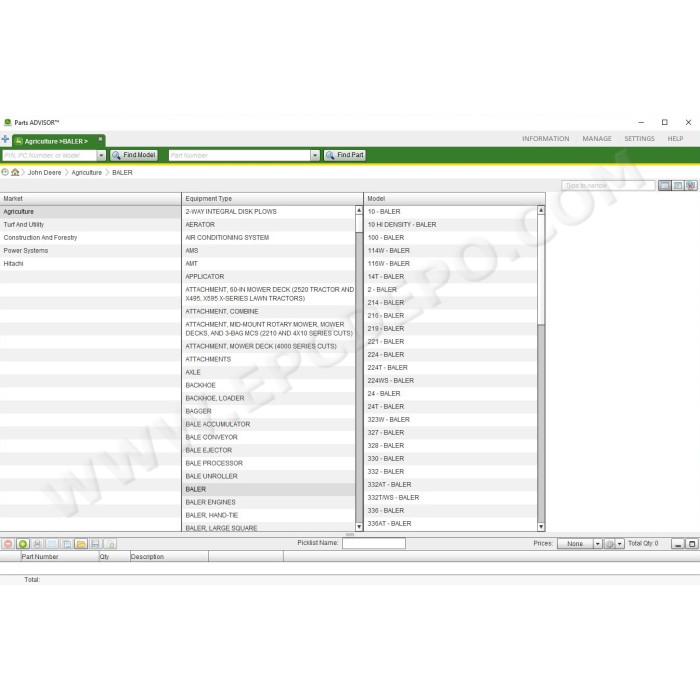700x700 pixels.
Task: Select Agriculture market row
Action: coord(91,212)
